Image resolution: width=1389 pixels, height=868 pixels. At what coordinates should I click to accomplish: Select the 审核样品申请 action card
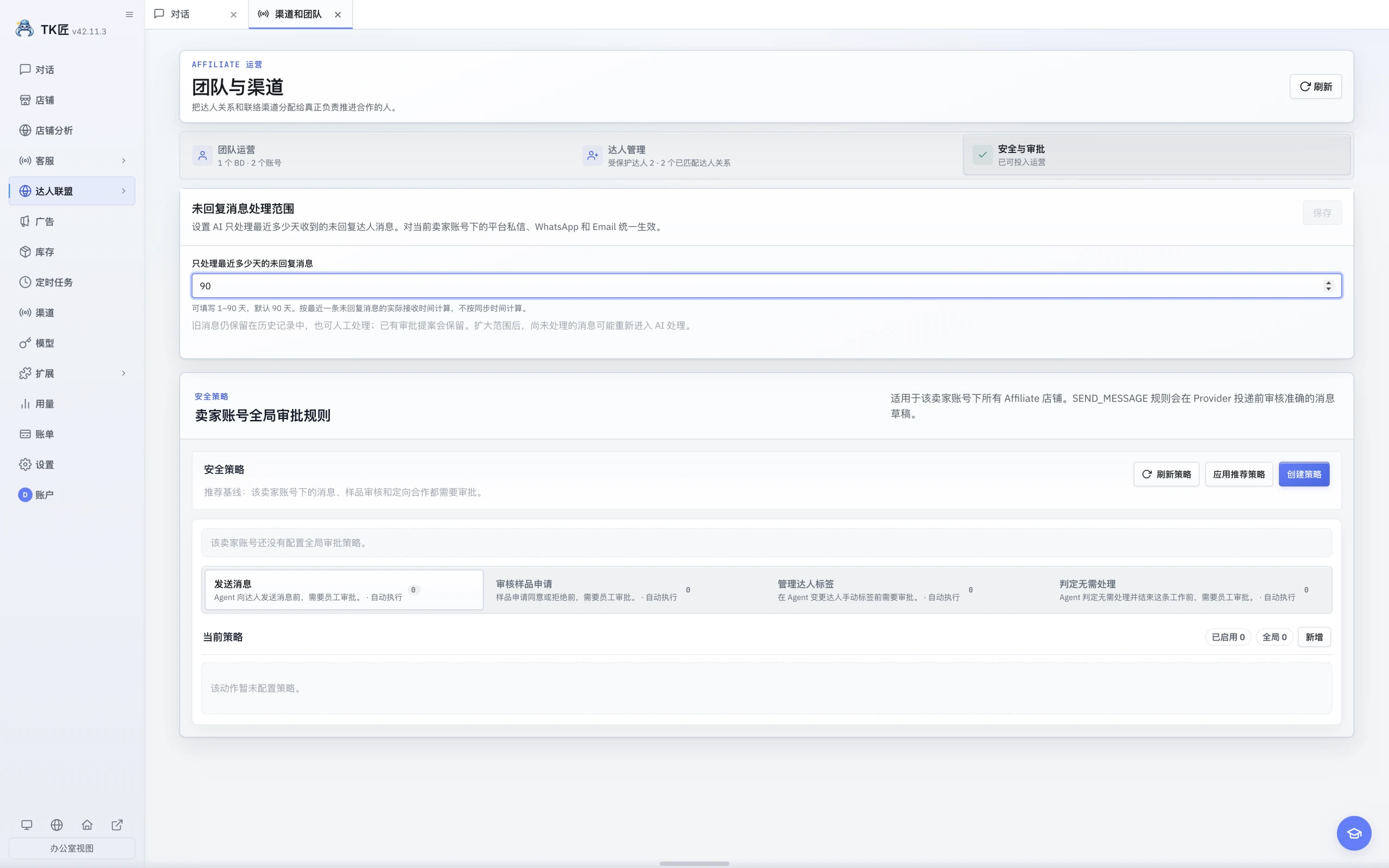pyautogui.click(x=626, y=590)
